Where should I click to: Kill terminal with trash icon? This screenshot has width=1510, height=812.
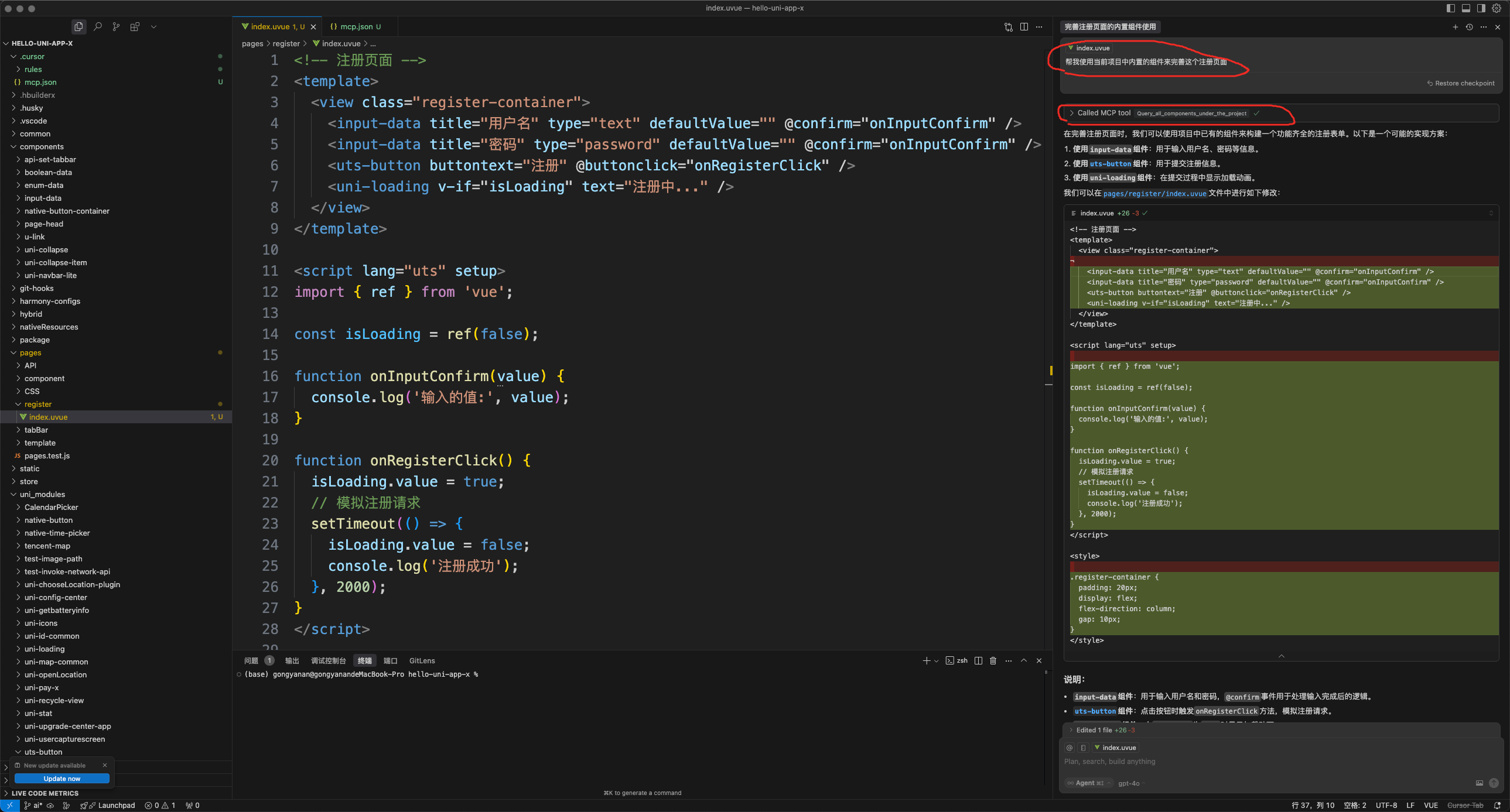(993, 661)
